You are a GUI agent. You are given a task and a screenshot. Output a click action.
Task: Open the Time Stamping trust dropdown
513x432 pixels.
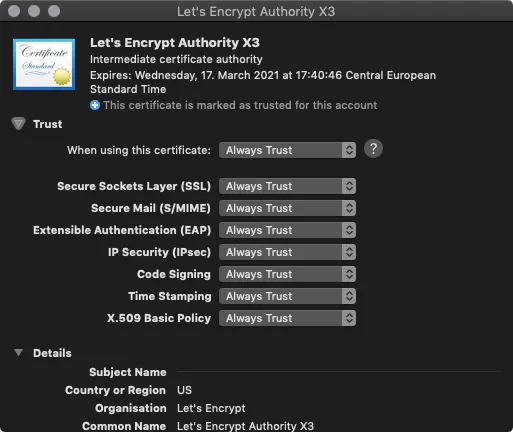tap(287, 296)
